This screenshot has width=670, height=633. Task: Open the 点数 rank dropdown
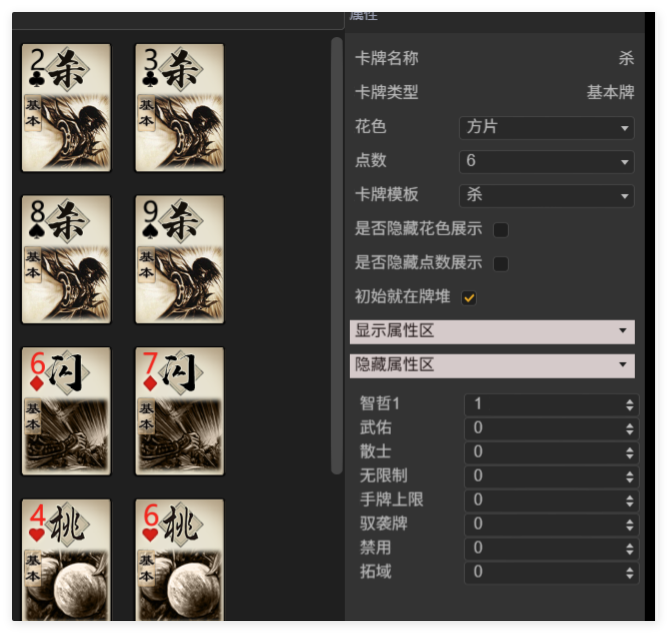(547, 162)
